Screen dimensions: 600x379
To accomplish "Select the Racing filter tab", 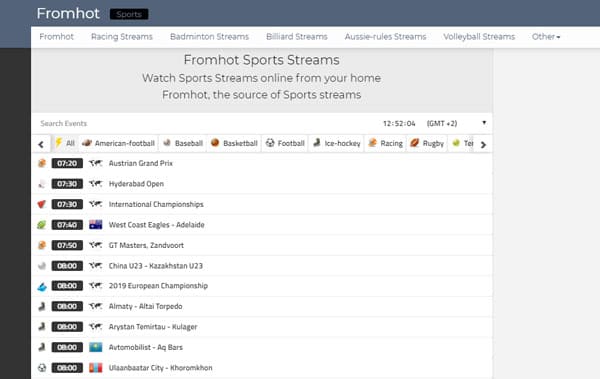I will point(385,144).
